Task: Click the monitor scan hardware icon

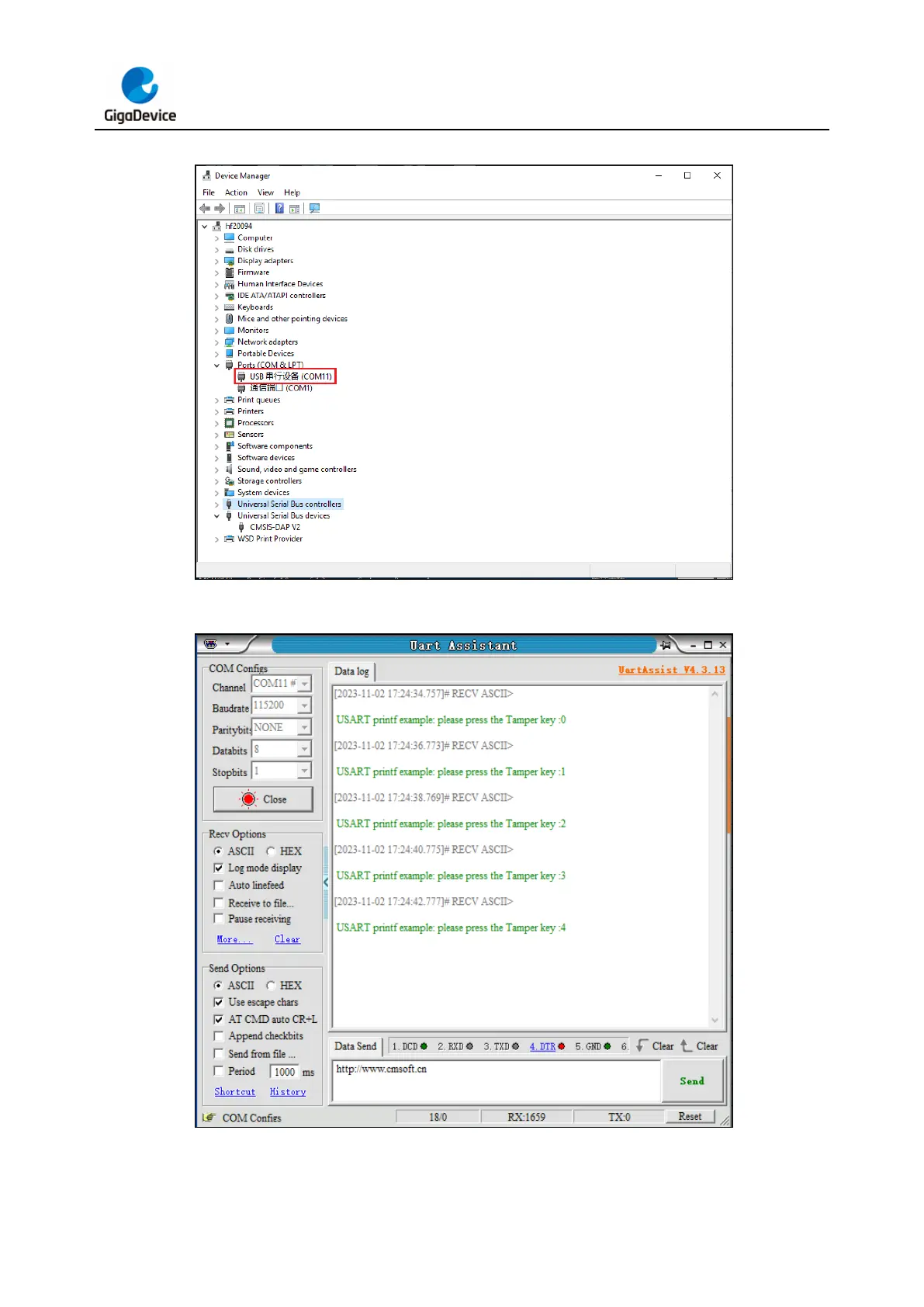Action: point(314,209)
